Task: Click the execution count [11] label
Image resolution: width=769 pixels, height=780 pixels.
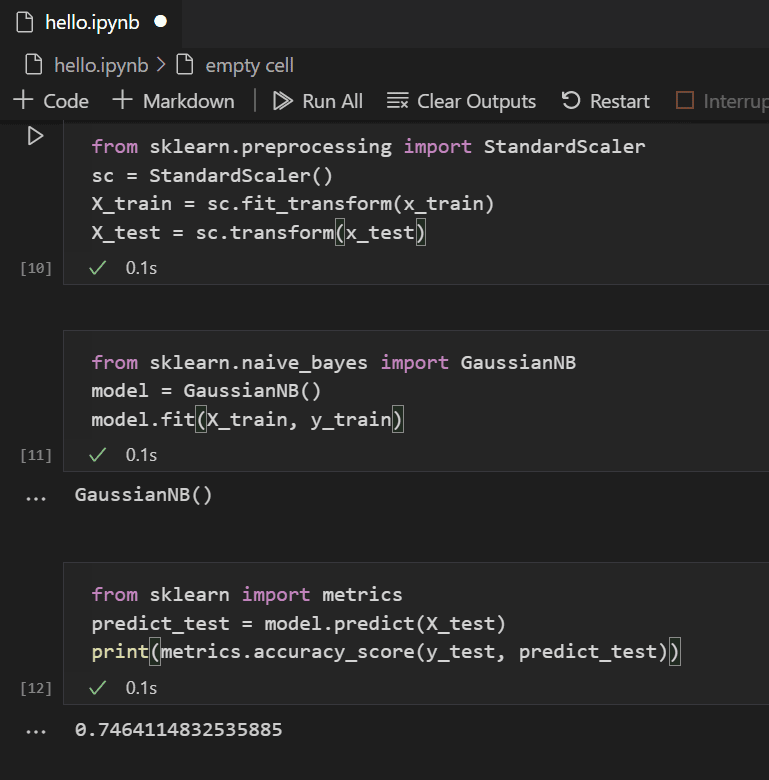Action: coord(36,455)
